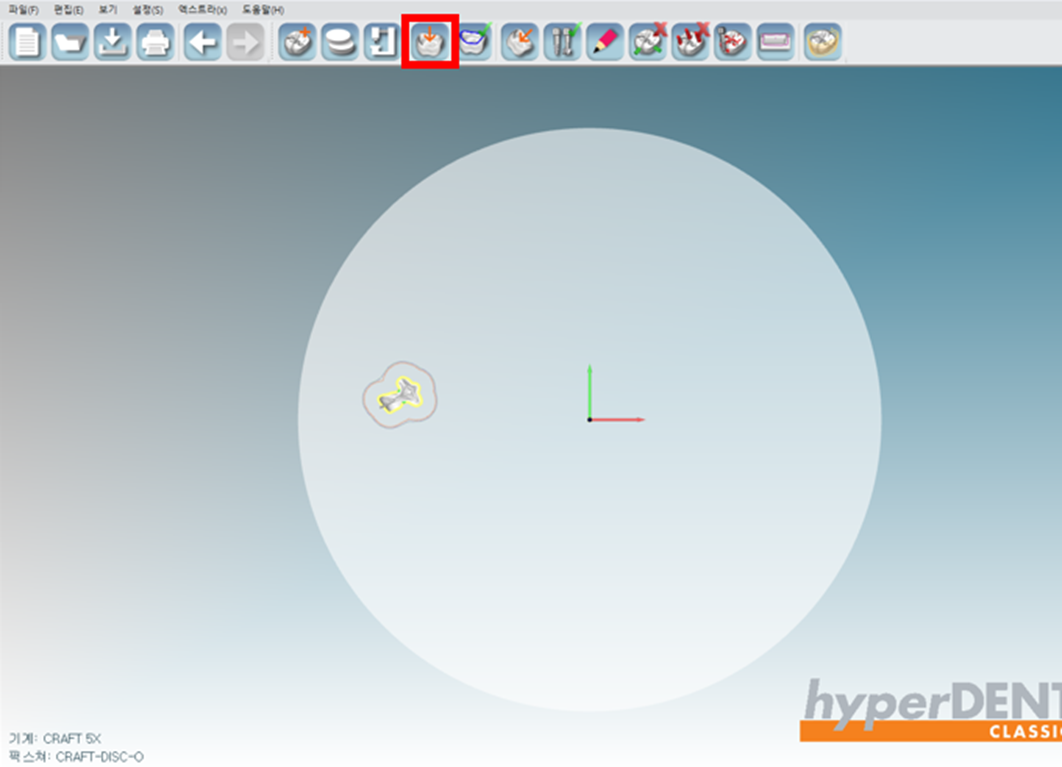Open the 파일(F) menu
Viewport: 1062px width, 767px height.
click(23, 9)
